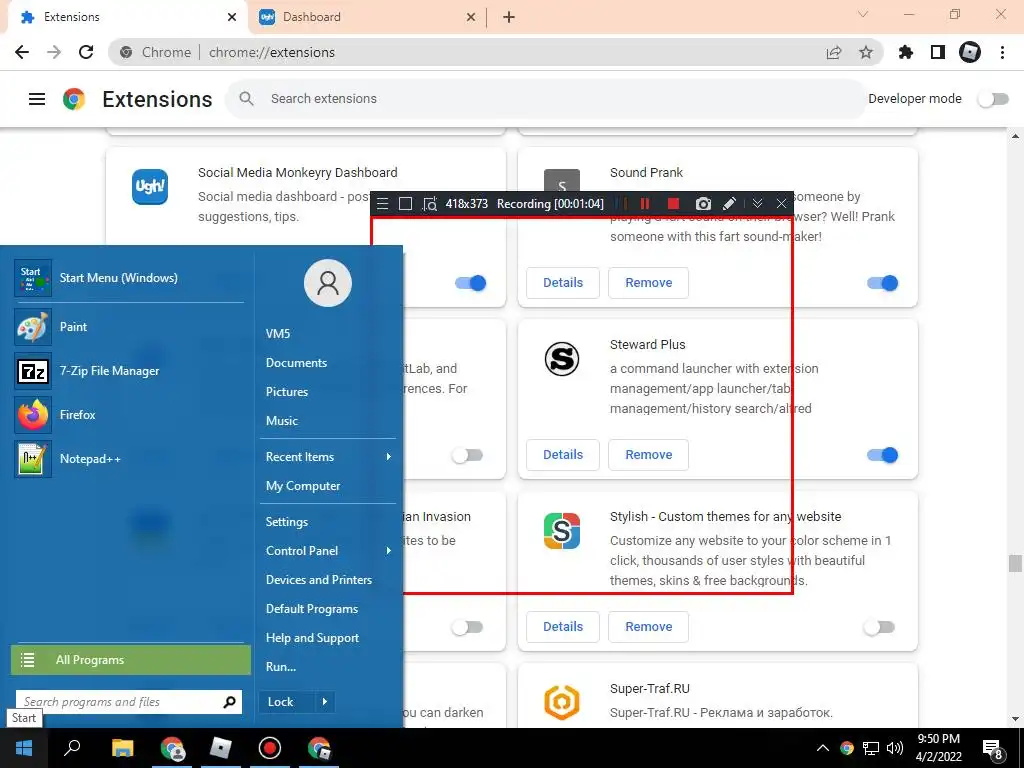
Task: Open Chrome three-dot menu
Action: pyautogui.click(x=1002, y=52)
